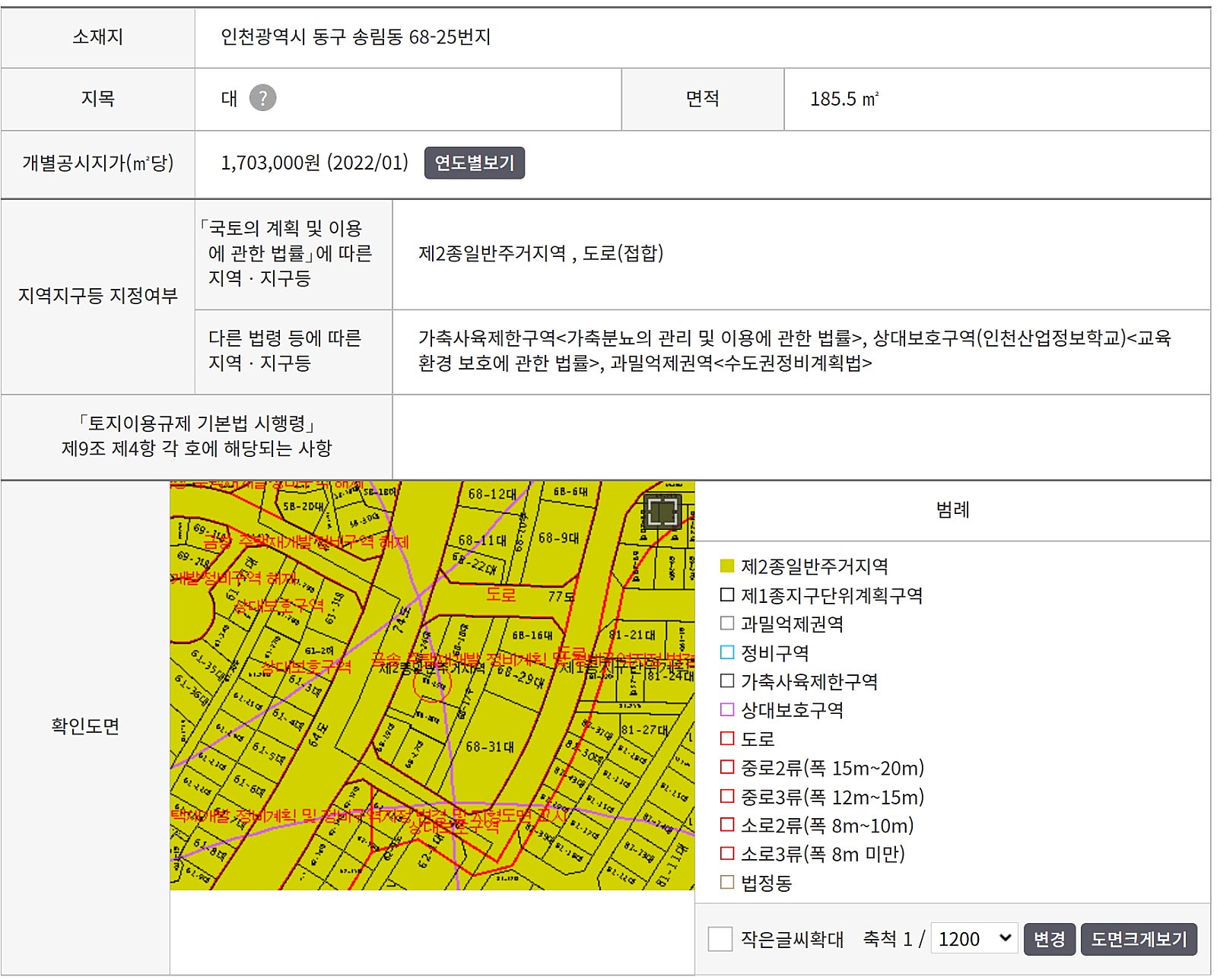This screenshot has height=980, width=1217.
Task: Click the 토지이용규제 기본법 시행령 label
Action: pyautogui.click(x=196, y=436)
